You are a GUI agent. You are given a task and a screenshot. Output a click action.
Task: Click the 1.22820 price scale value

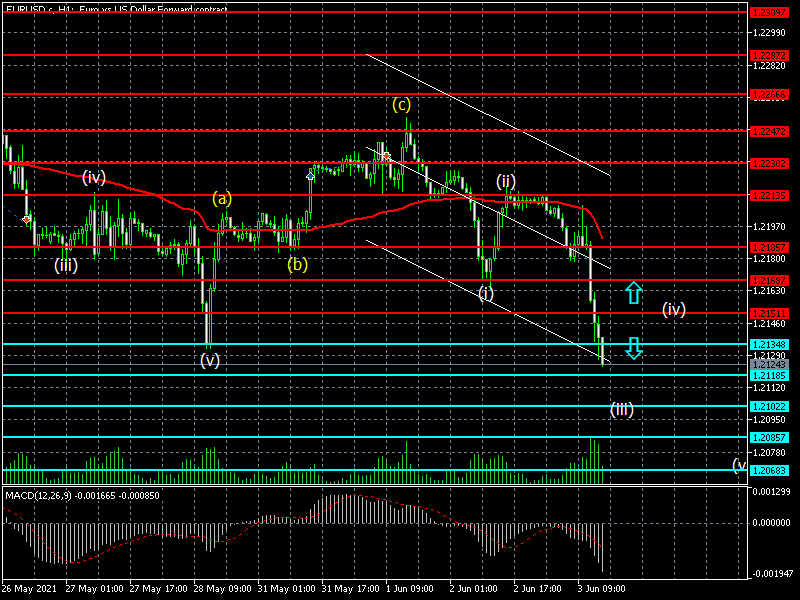coord(769,65)
